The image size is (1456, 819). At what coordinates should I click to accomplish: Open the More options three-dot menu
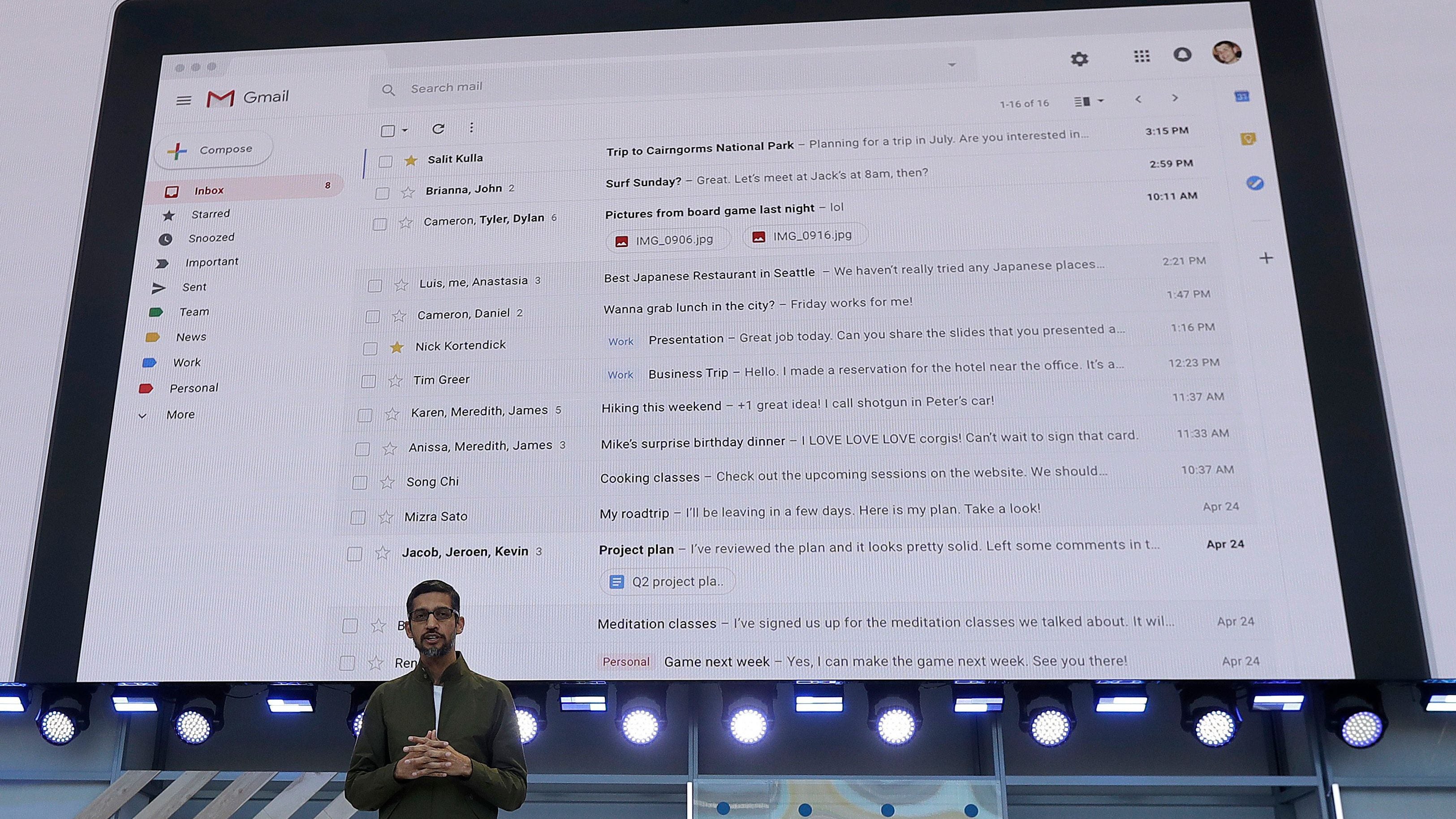(x=471, y=128)
